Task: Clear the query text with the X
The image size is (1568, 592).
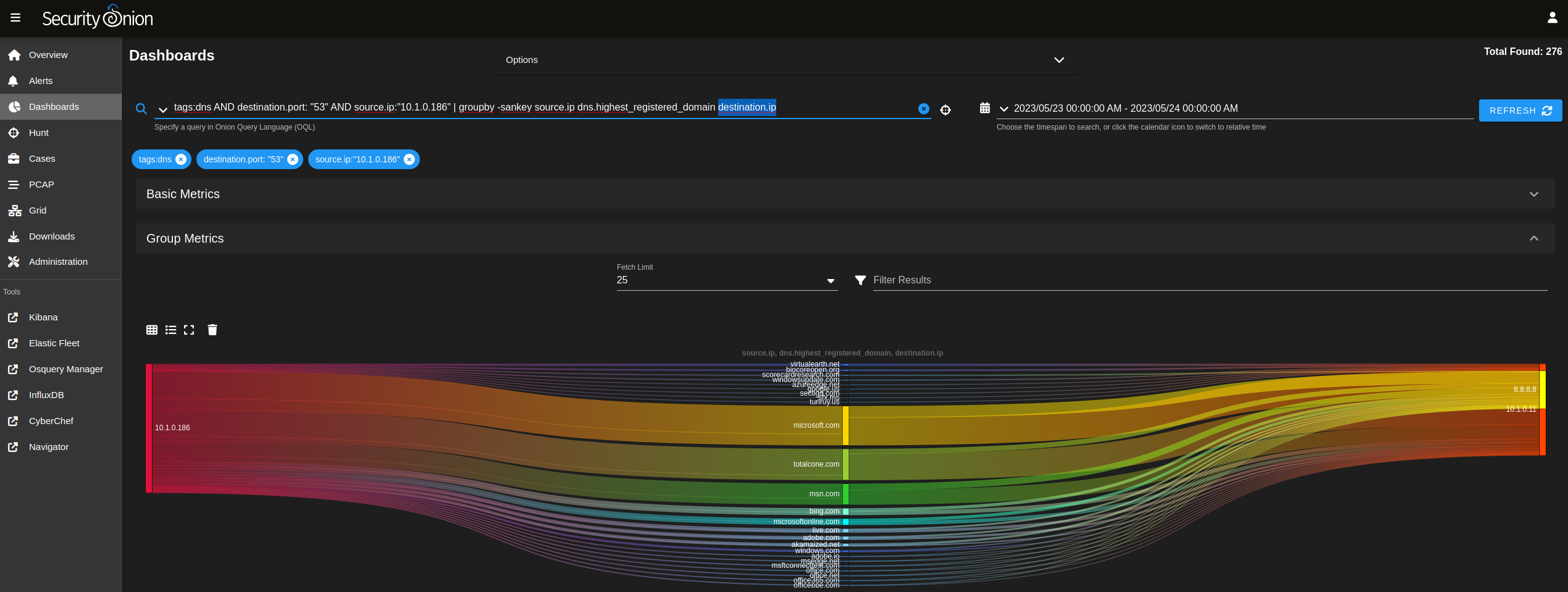Action: (x=923, y=109)
